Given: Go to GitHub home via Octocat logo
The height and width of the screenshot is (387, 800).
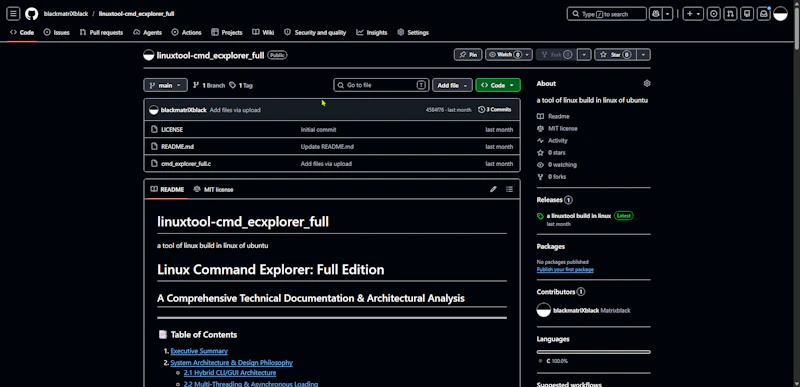Looking at the screenshot, I should (x=32, y=14).
